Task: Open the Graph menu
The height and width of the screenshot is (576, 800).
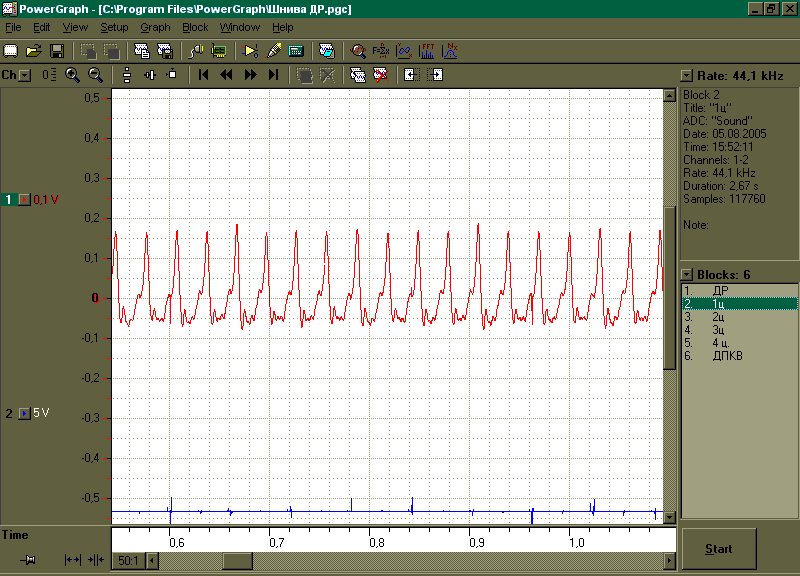Action: click(155, 28)
